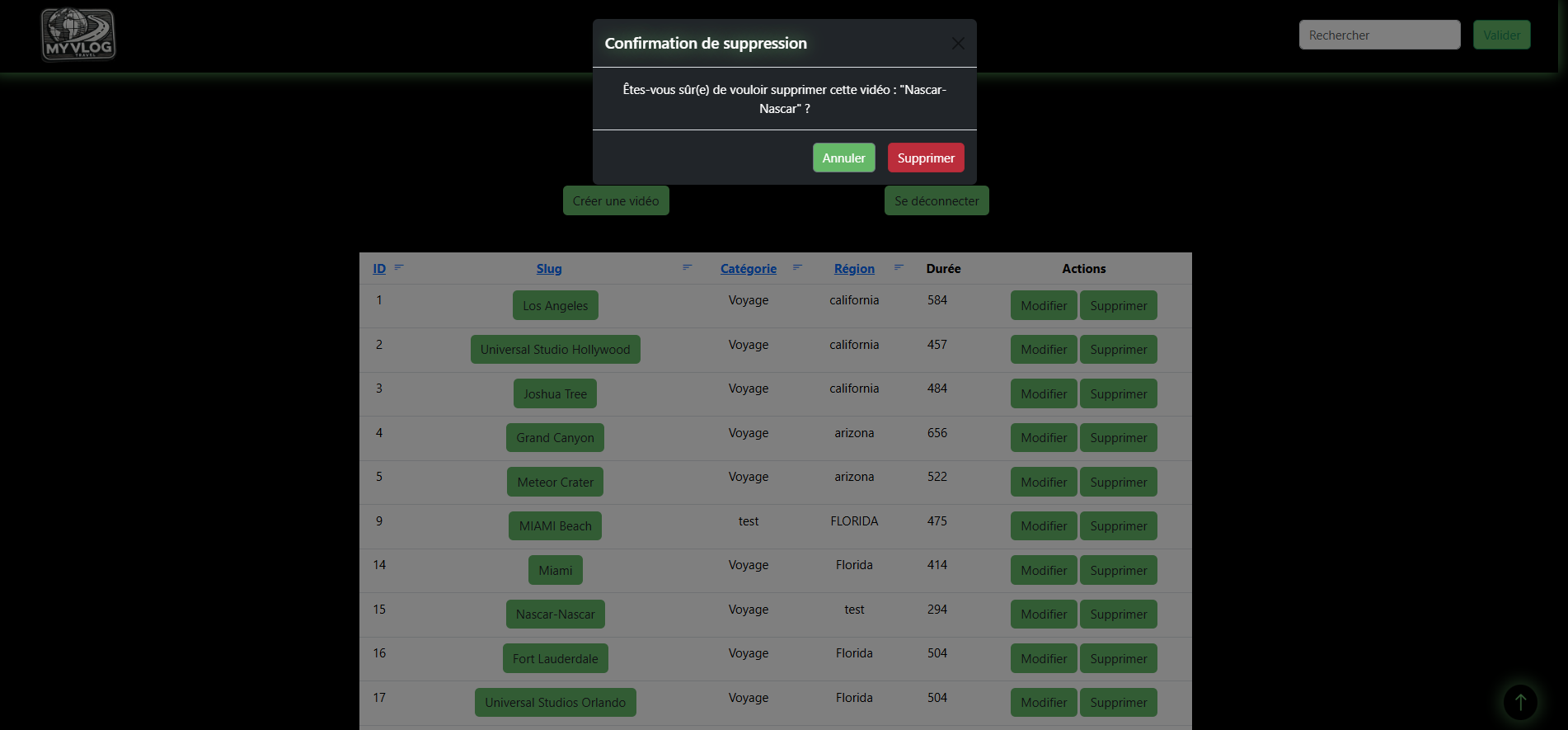Image resolution: width=1568 pixels, height=730 pixels.
Task: Click the sort icon beside Région
Action: [899, 267]
